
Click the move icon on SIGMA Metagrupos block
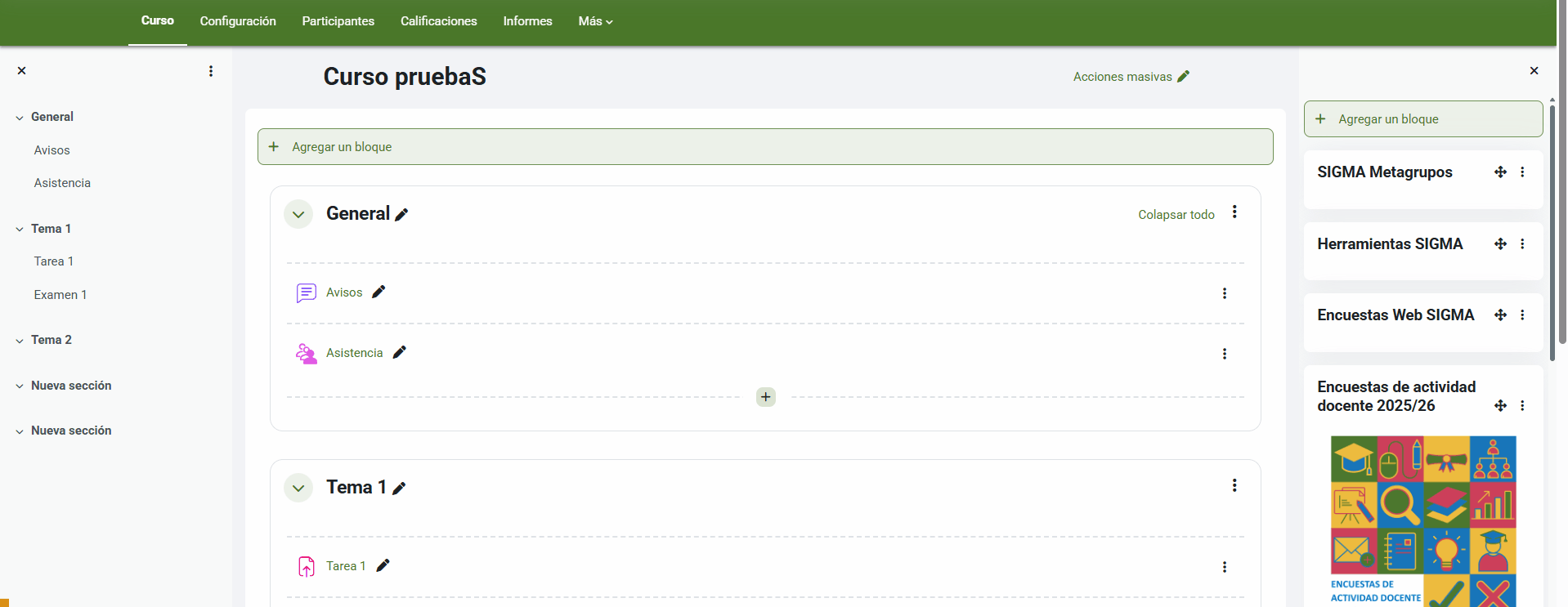click(1500, 172)
